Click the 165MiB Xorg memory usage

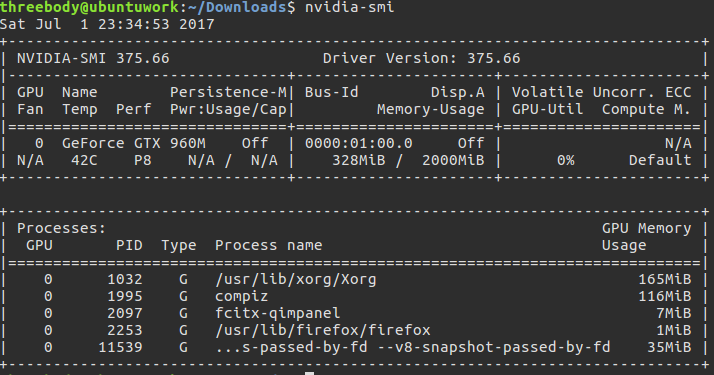[x=664, y=279]
